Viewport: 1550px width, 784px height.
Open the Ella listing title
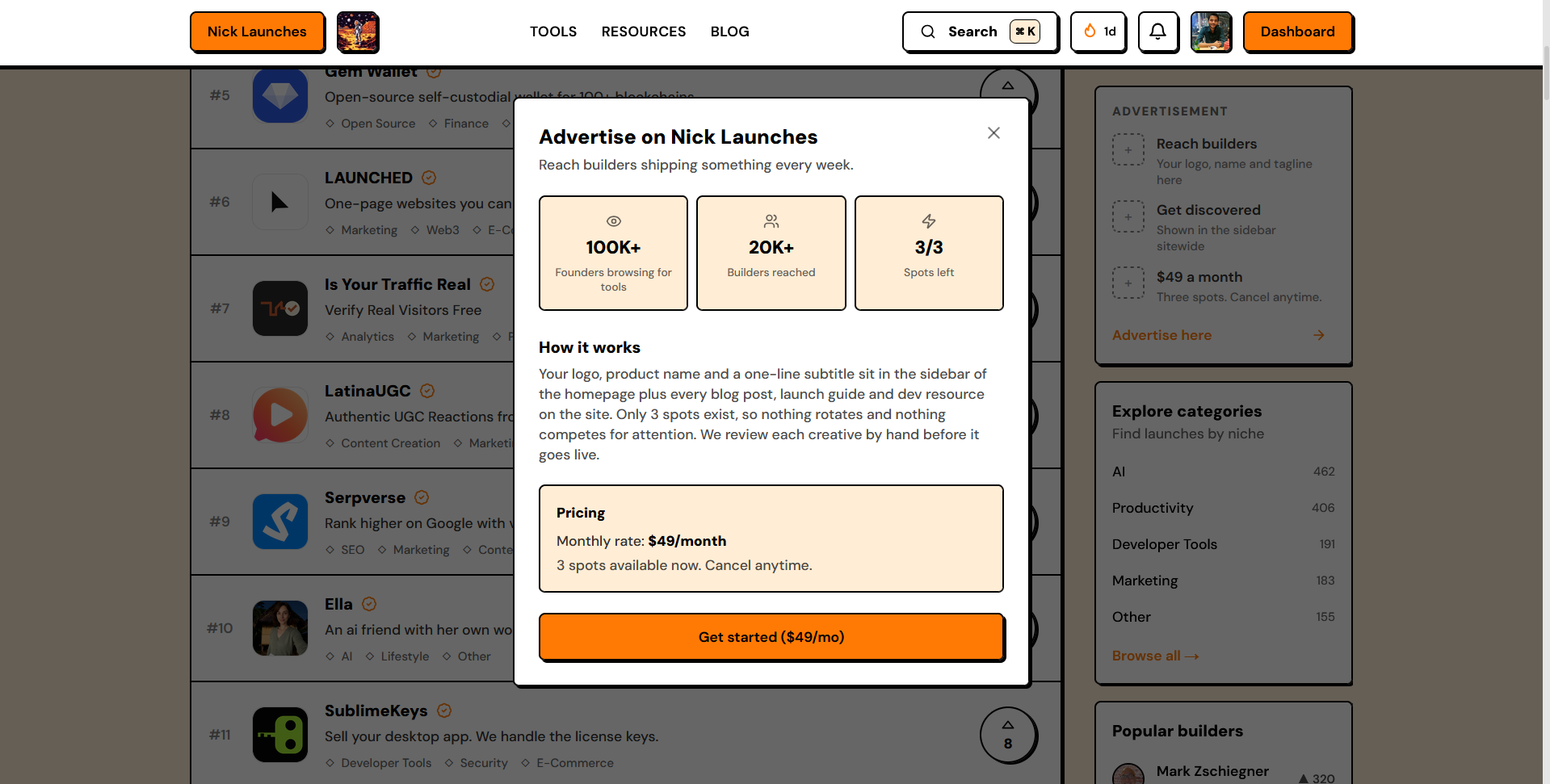pyautogui.click(x=338, y=604)
